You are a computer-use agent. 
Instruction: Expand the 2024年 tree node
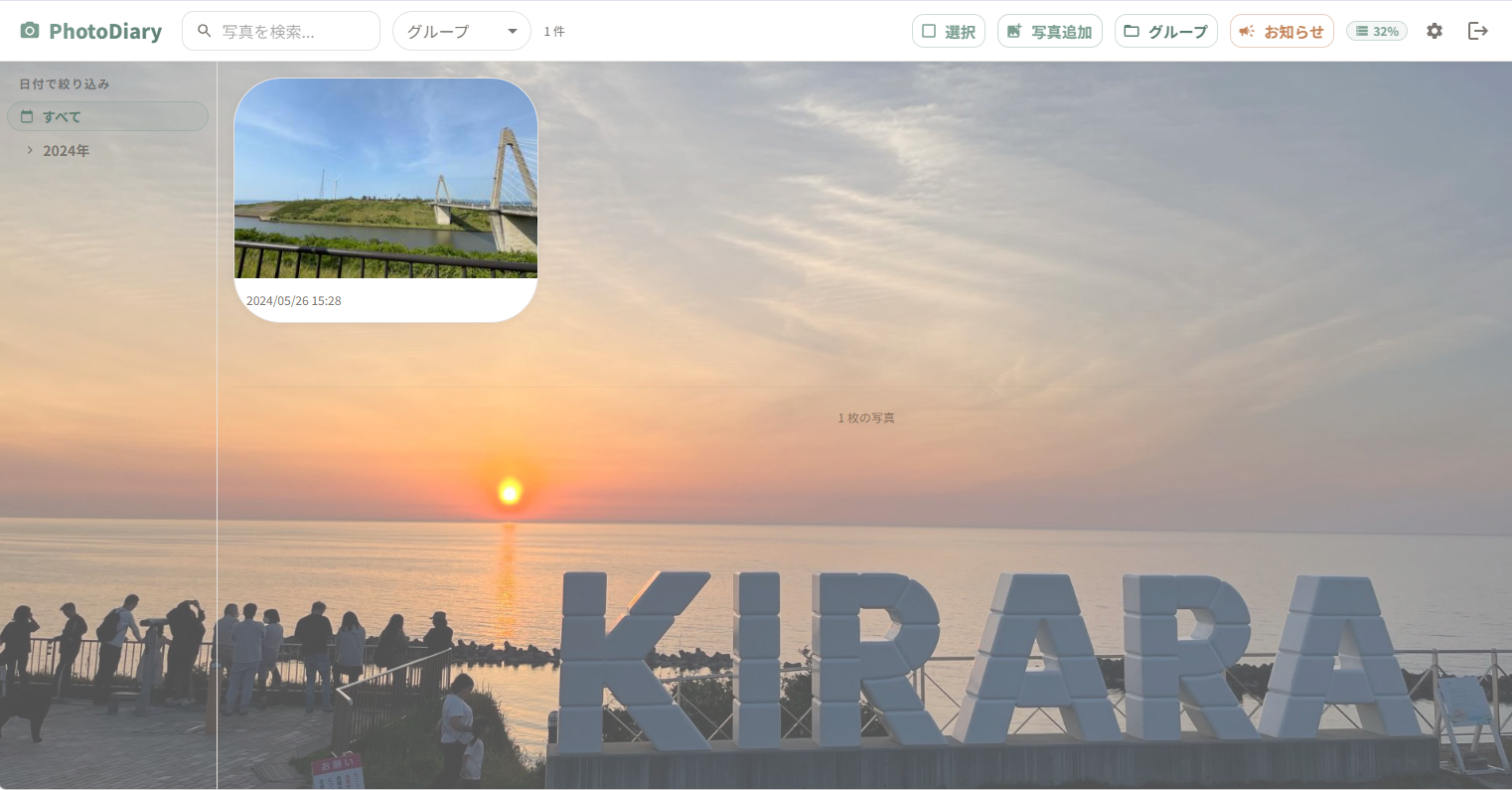pos(30,150)
